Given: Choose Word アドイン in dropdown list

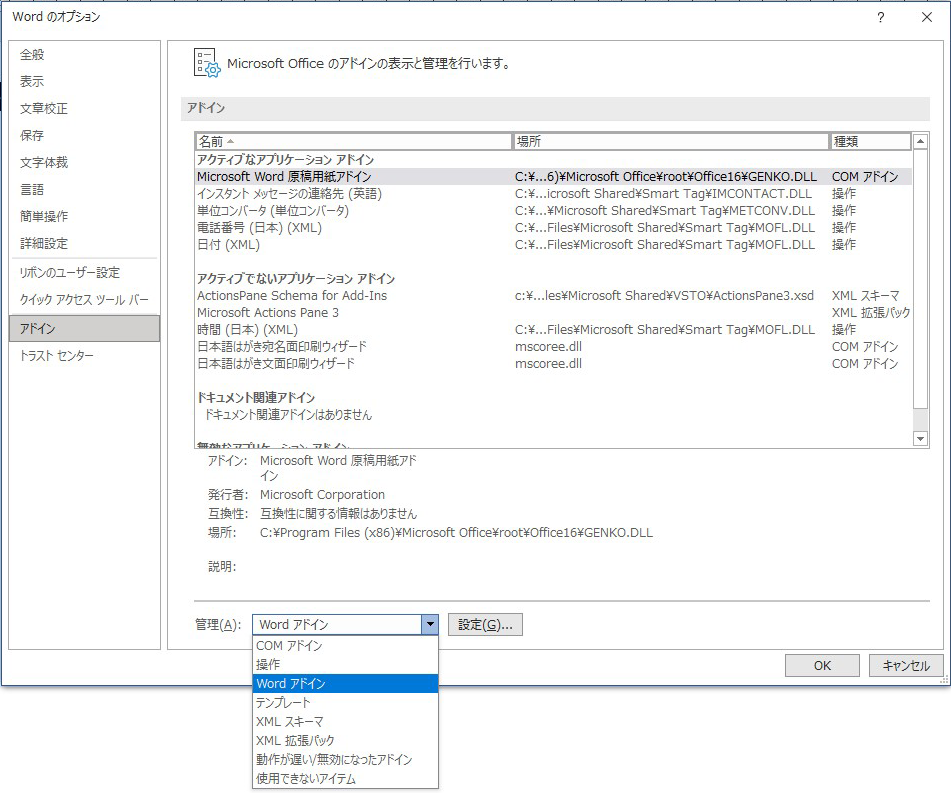Looking at the screenshot, I should click(x=345, y=683).
